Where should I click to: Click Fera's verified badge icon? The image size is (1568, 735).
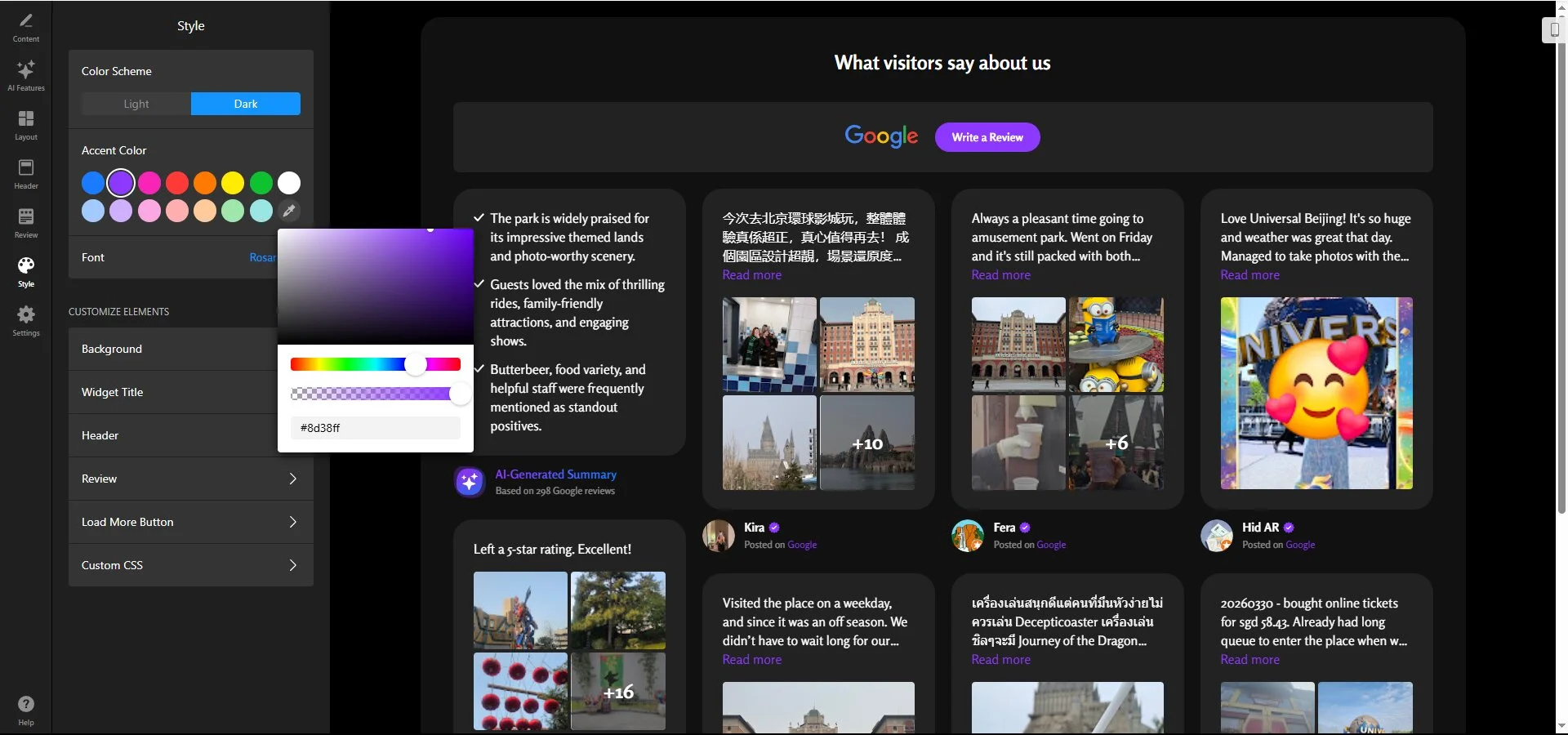(1025, 528)
